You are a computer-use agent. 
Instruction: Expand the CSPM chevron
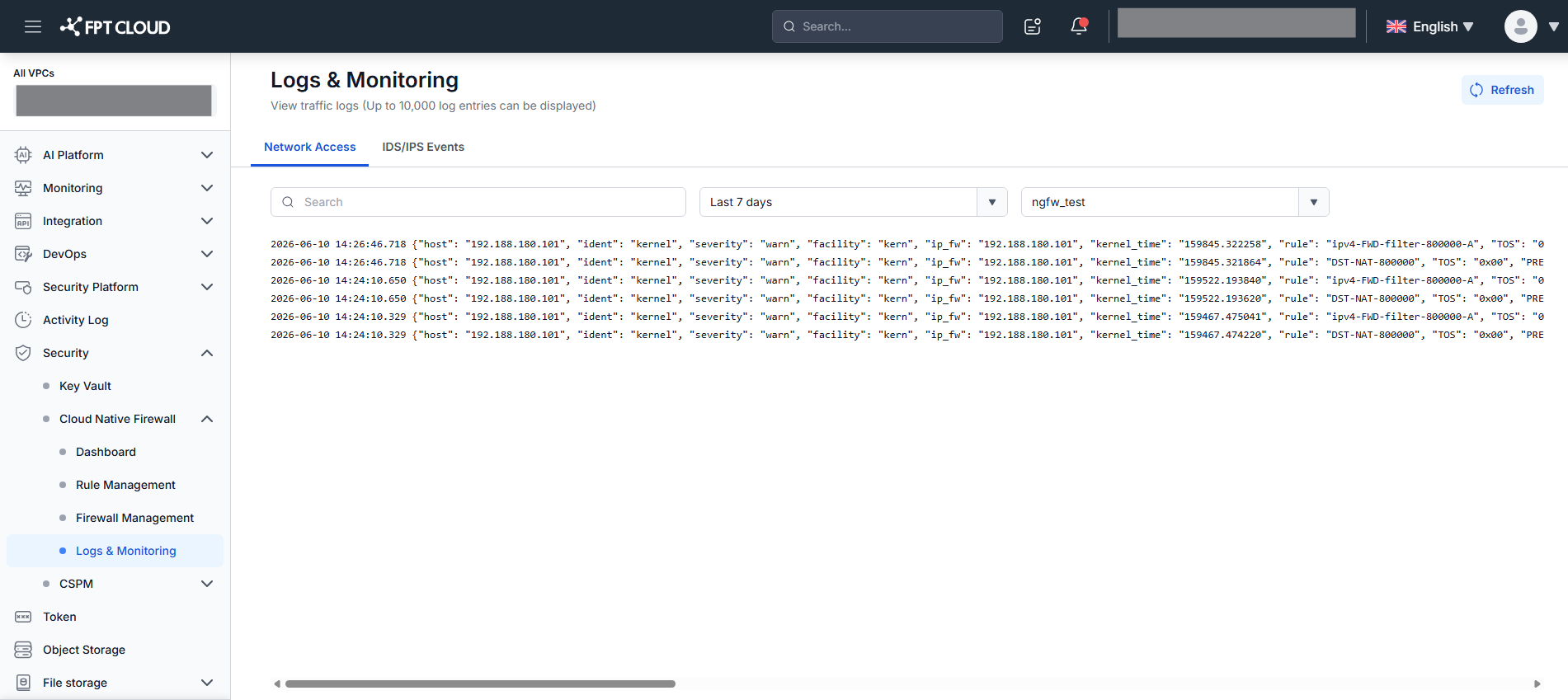[x=207, y=584]
